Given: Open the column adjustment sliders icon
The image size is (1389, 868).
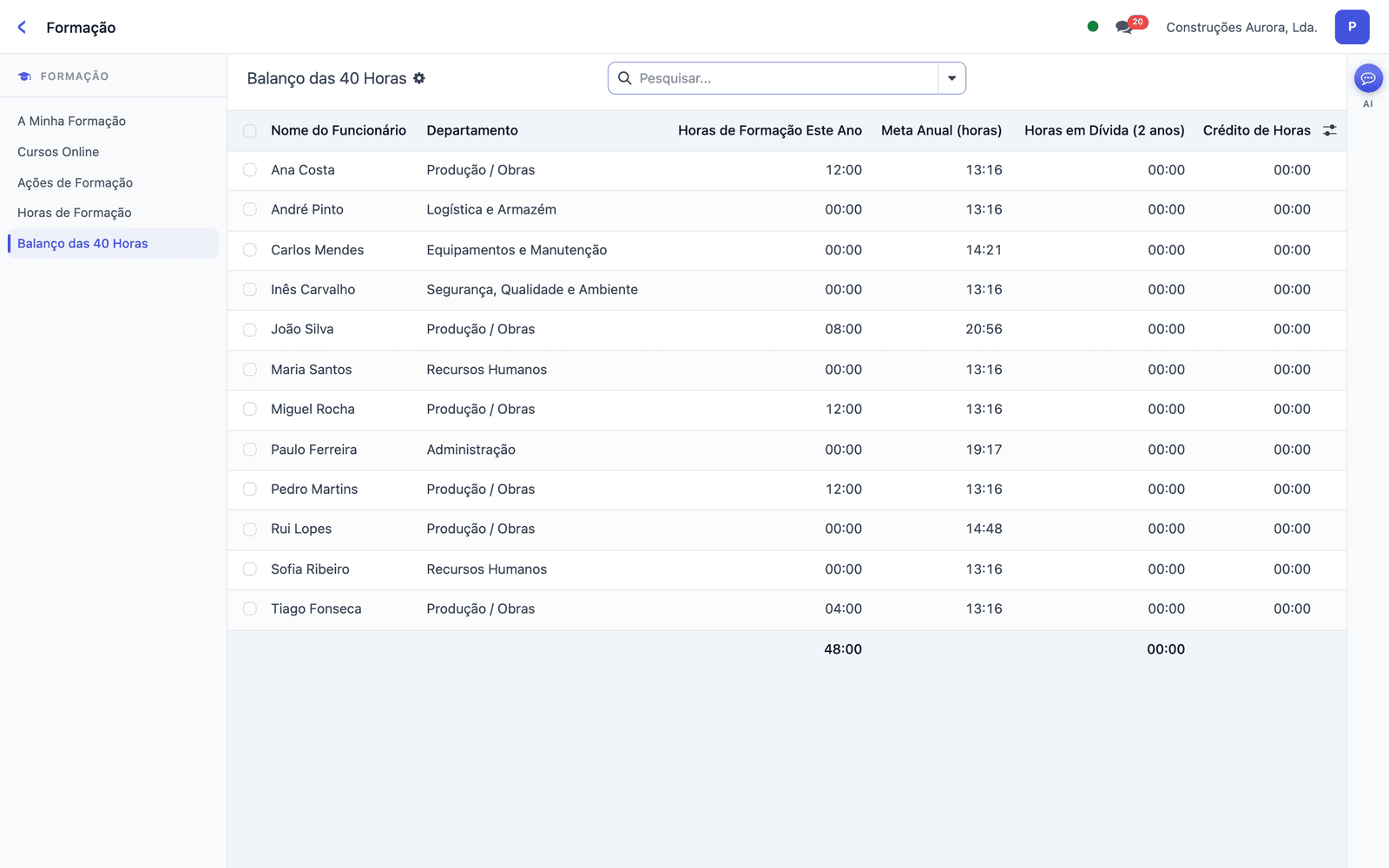Looking at the screenshot, I should point(1329,130).
